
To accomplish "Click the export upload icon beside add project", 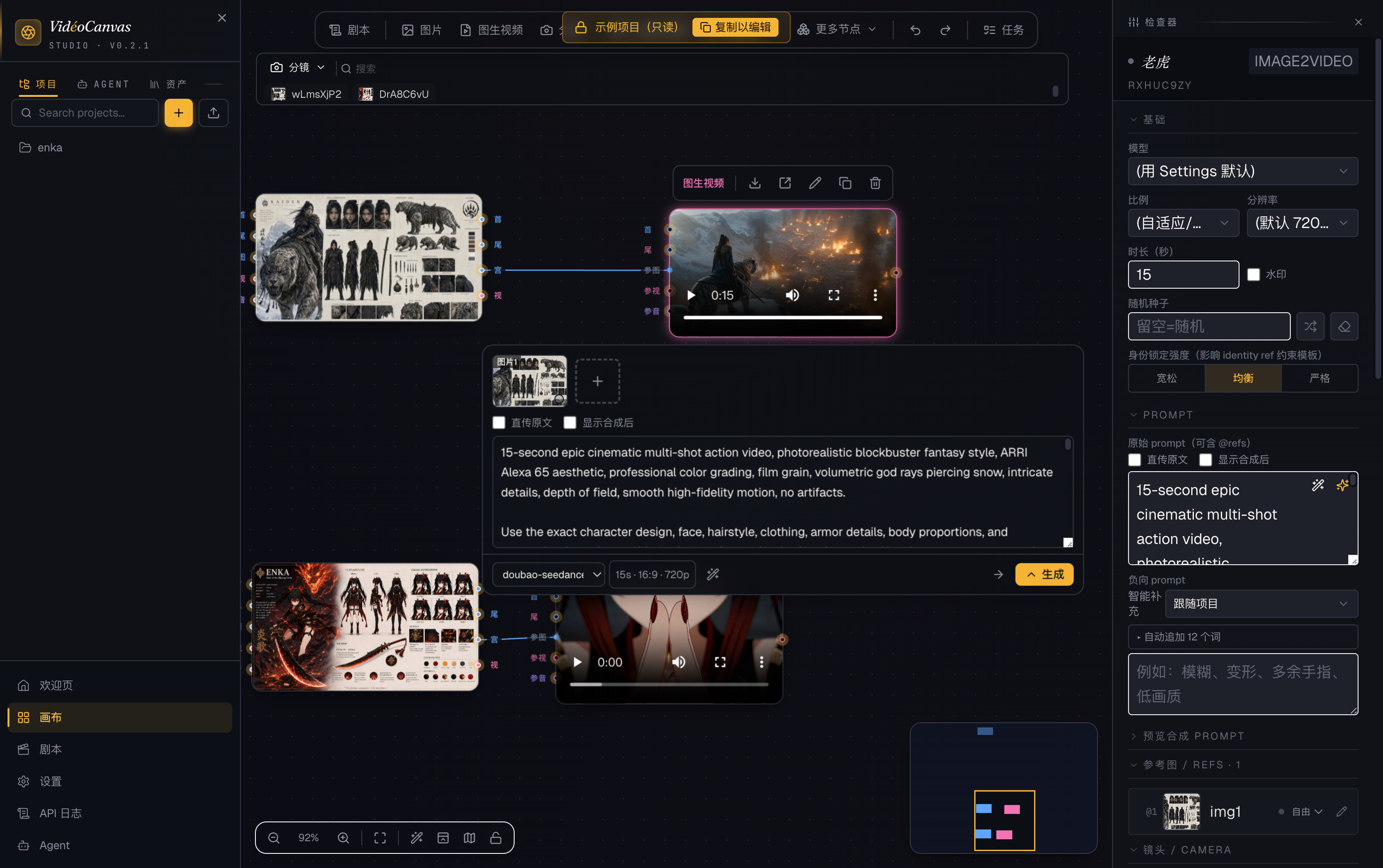I will point(214,112).
